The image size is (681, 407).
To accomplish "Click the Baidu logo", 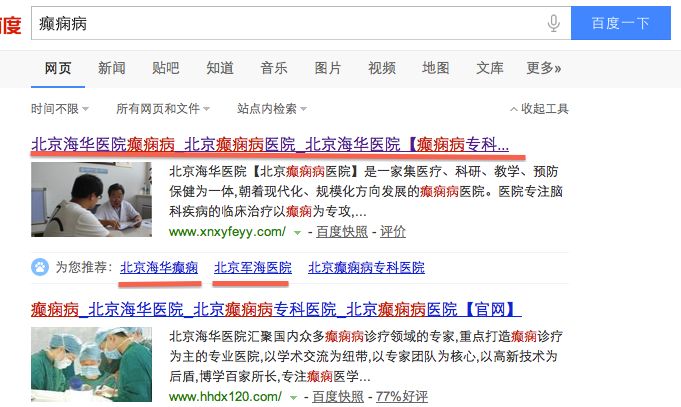I will (10, 24).
